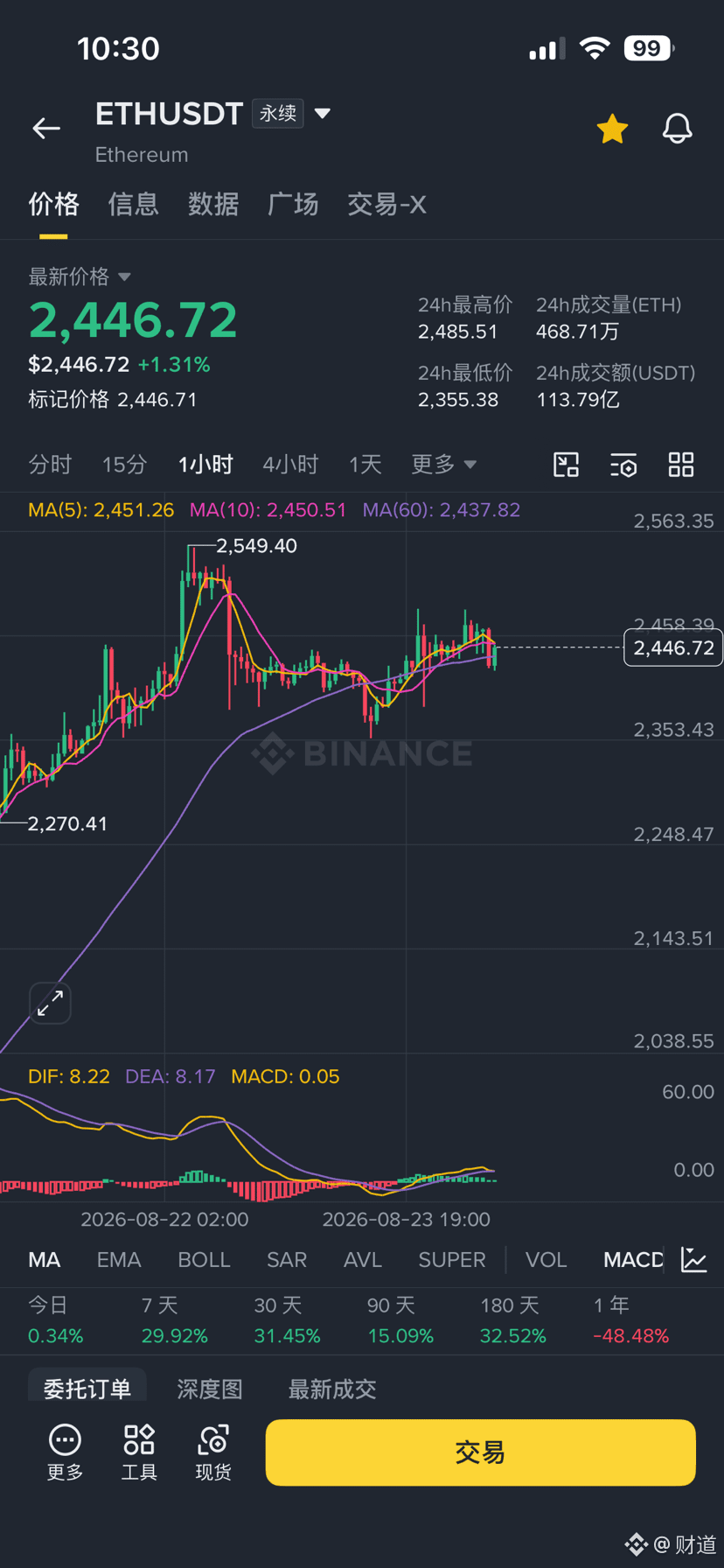
Task: Open the indicator chart icon beside MACD
Action: pyautogui.click(x=694, y=1259)
